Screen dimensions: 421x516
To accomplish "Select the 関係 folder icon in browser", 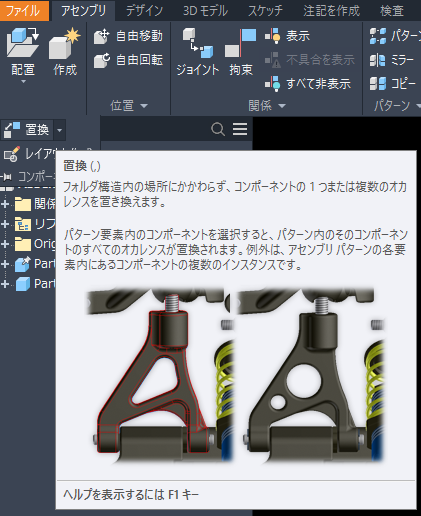I will click(x=23, y=204).
